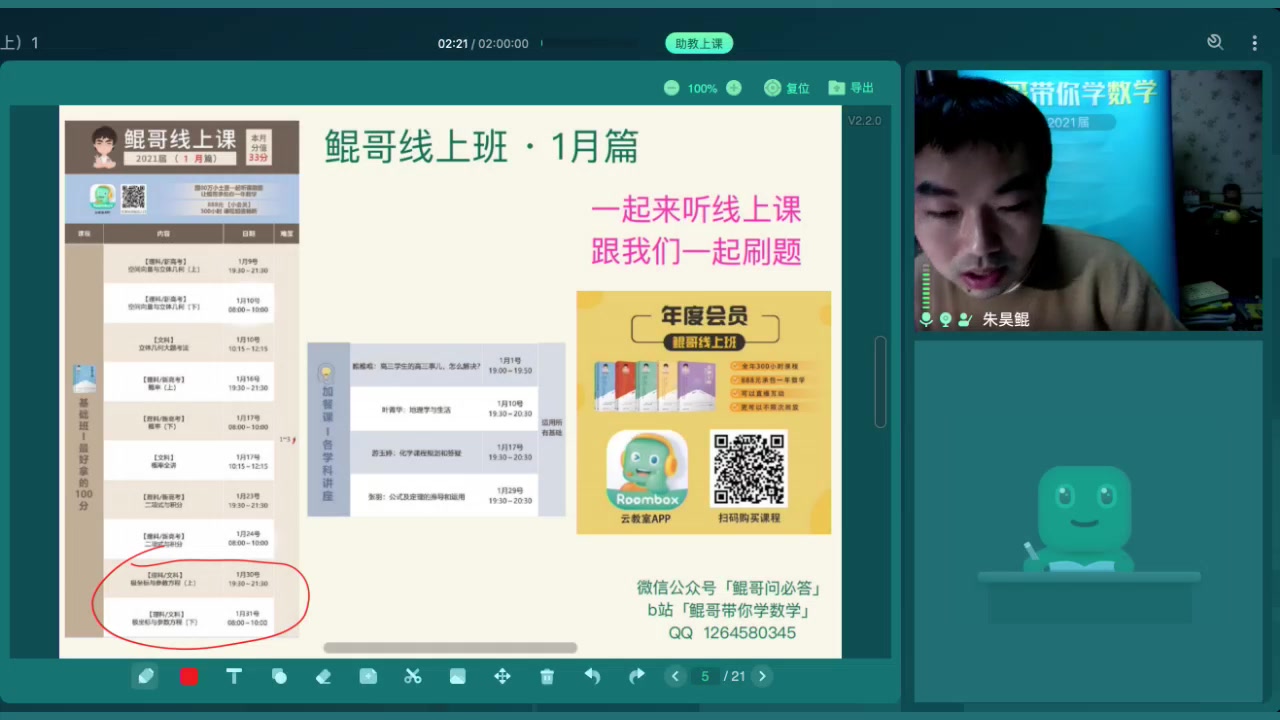
Task: Choose the shapes tool
Action: [x=279, y=676]
